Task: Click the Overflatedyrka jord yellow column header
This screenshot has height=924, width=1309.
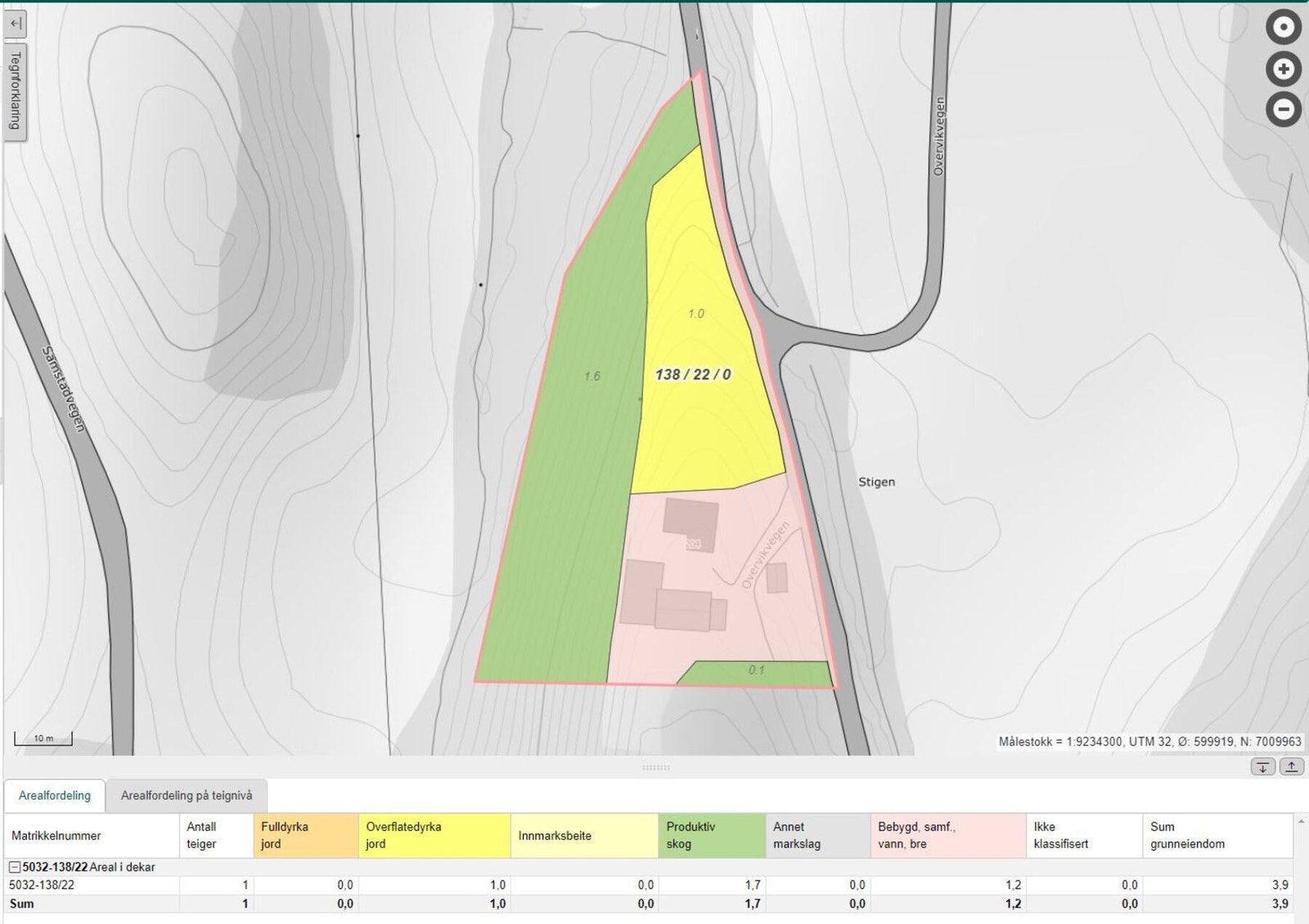Action: [434, 836]
